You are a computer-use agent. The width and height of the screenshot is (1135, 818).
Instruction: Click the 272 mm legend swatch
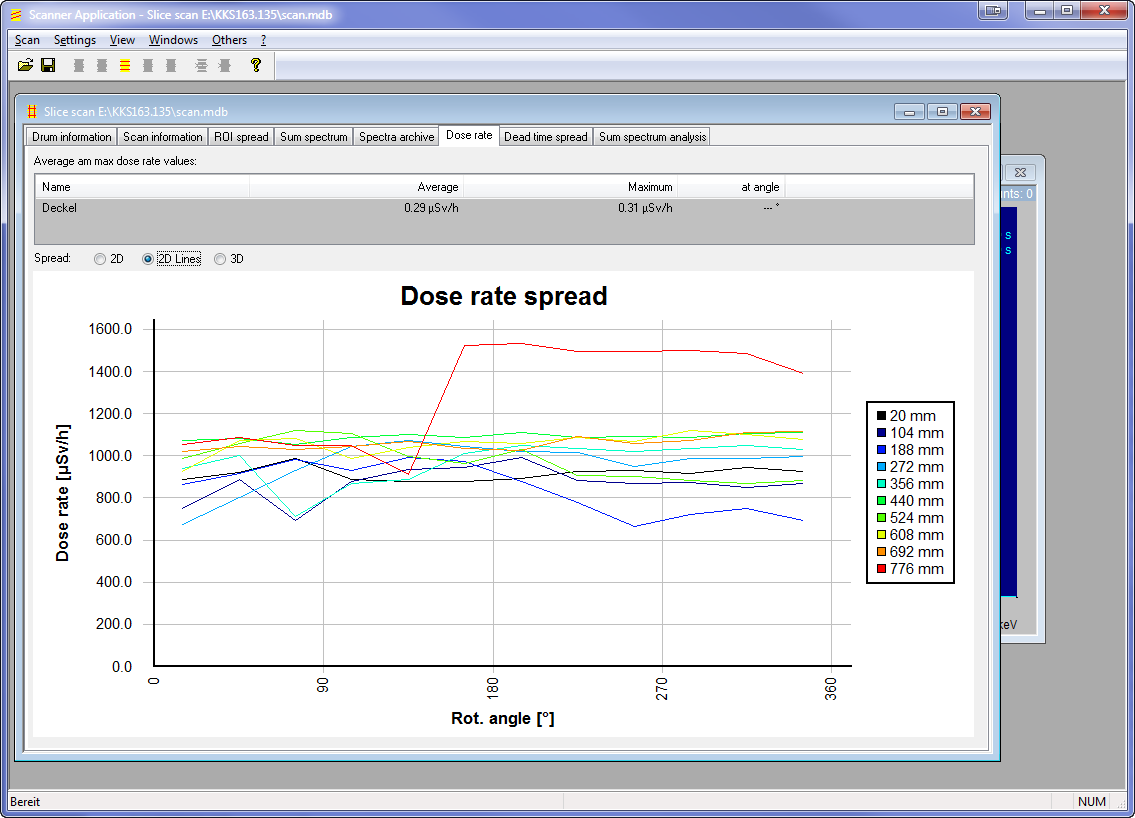[881, 467]
